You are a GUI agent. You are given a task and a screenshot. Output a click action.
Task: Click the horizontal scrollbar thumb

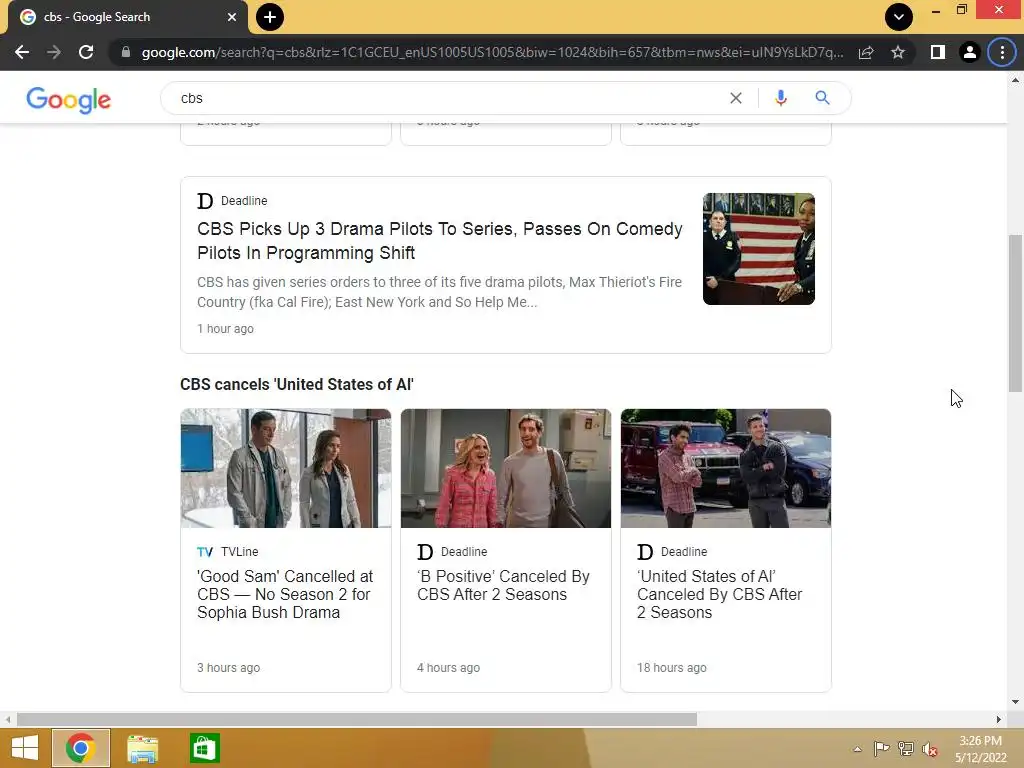pos(357,719)
